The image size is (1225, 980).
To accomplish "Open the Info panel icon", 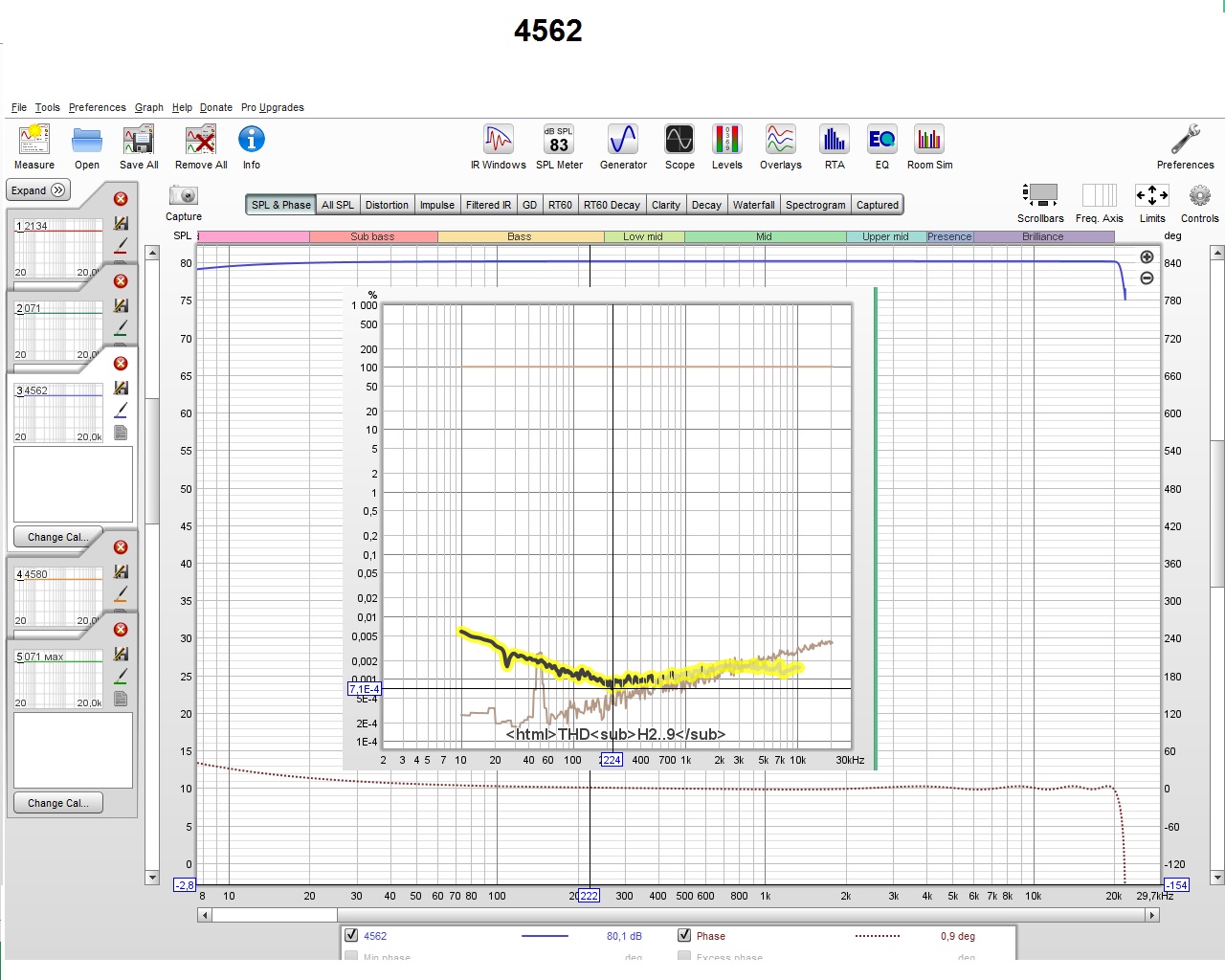I will [x=252, y=140].
